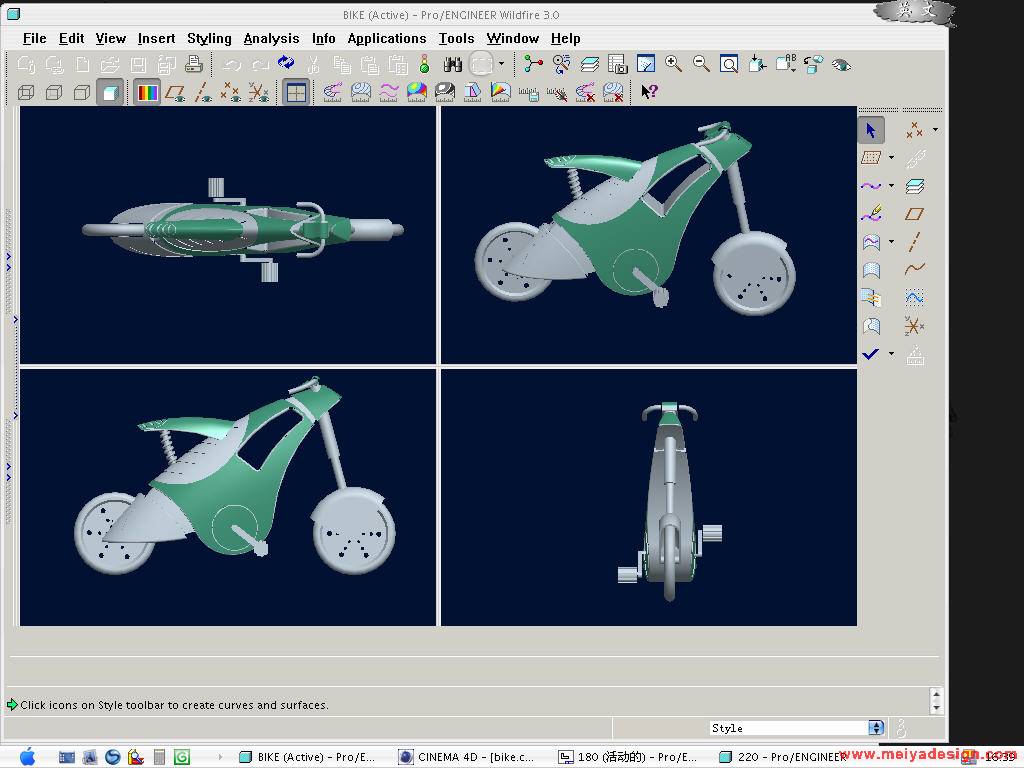Click the datum plane tool in right toolbar
Image resolution: width=1024 pixels, height=768 pixels.
[x=914, y=214]
